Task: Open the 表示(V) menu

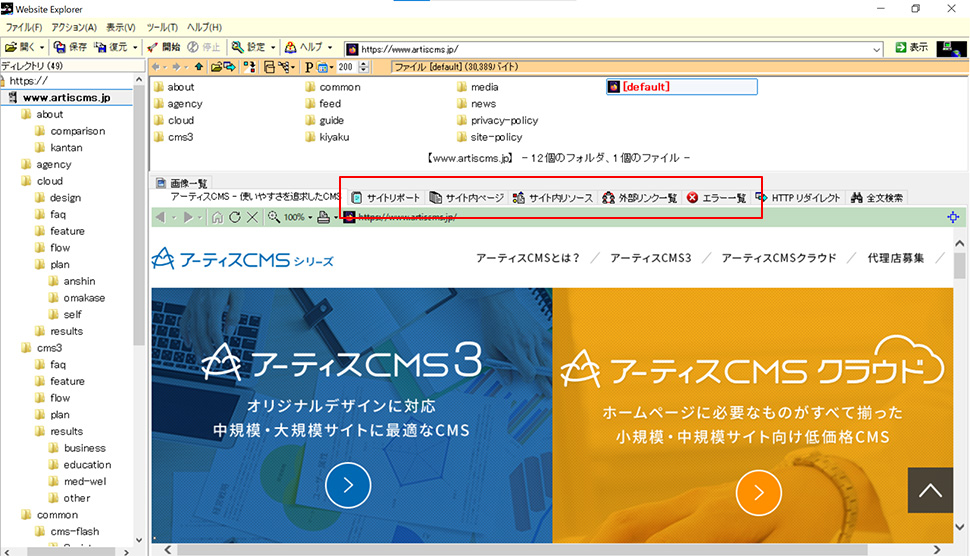Action: [121, 27]
